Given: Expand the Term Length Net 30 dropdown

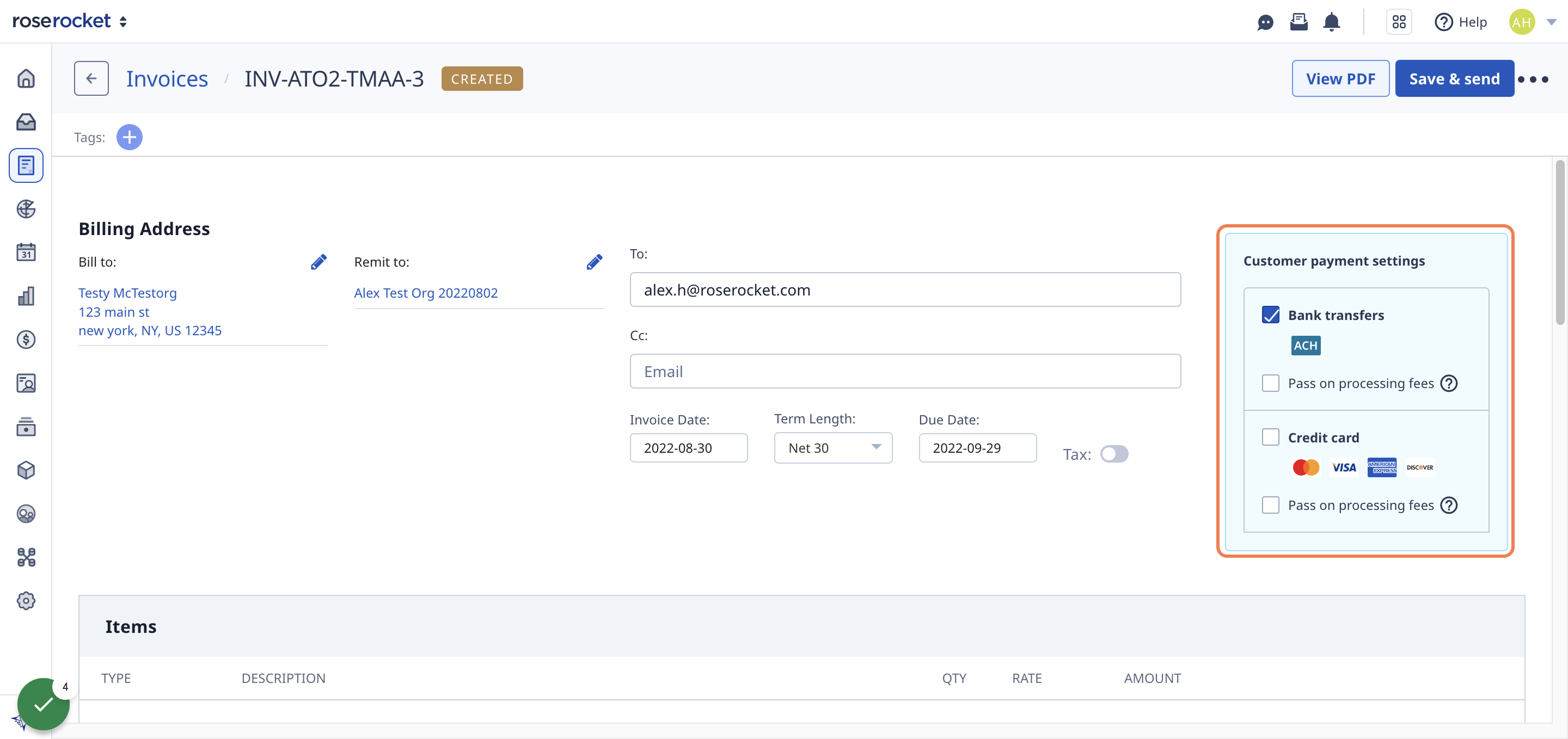Looking at the screenshot, I should [832, 448].
